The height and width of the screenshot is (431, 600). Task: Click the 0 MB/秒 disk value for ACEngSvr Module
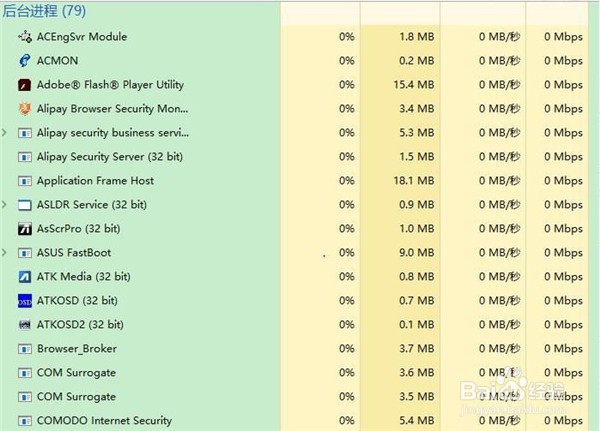[x=499, y=37]
